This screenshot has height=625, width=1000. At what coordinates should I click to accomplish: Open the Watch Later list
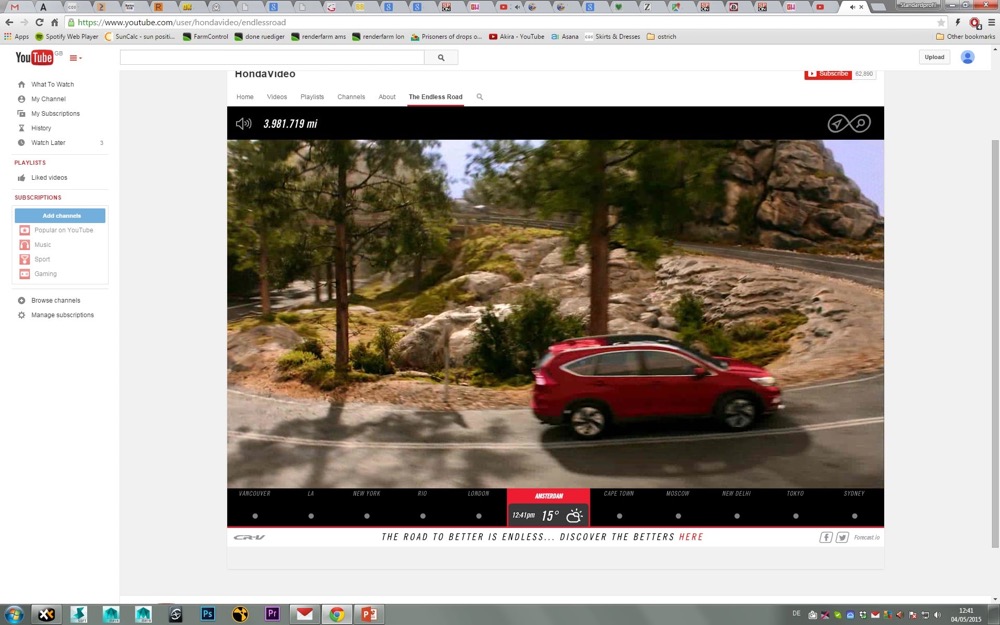(48, 143)
